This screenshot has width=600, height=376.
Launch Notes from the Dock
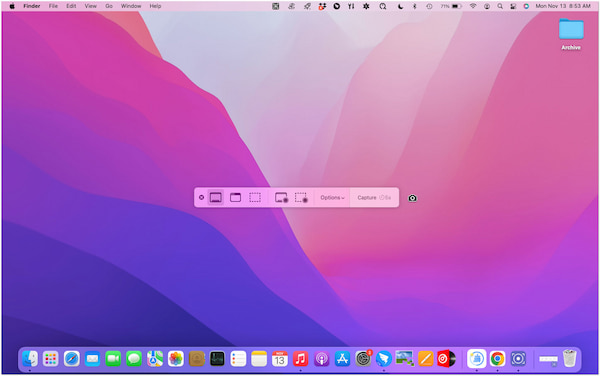click(259, 359)
